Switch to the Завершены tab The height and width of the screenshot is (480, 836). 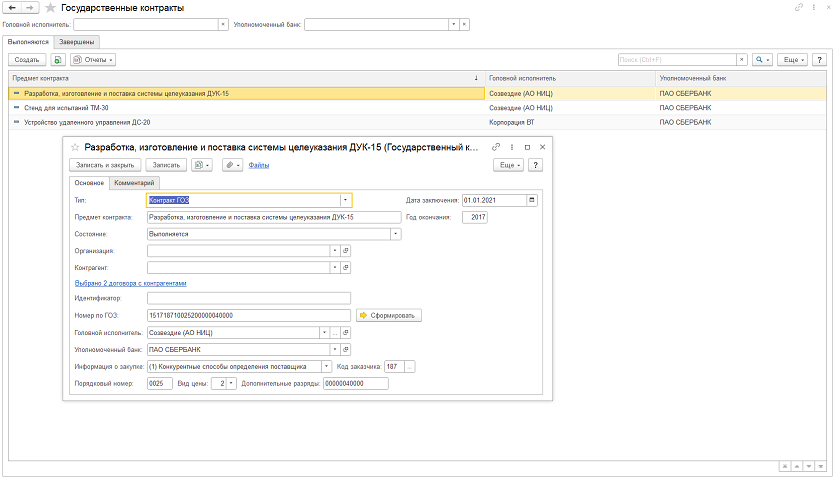click(77, 42)
